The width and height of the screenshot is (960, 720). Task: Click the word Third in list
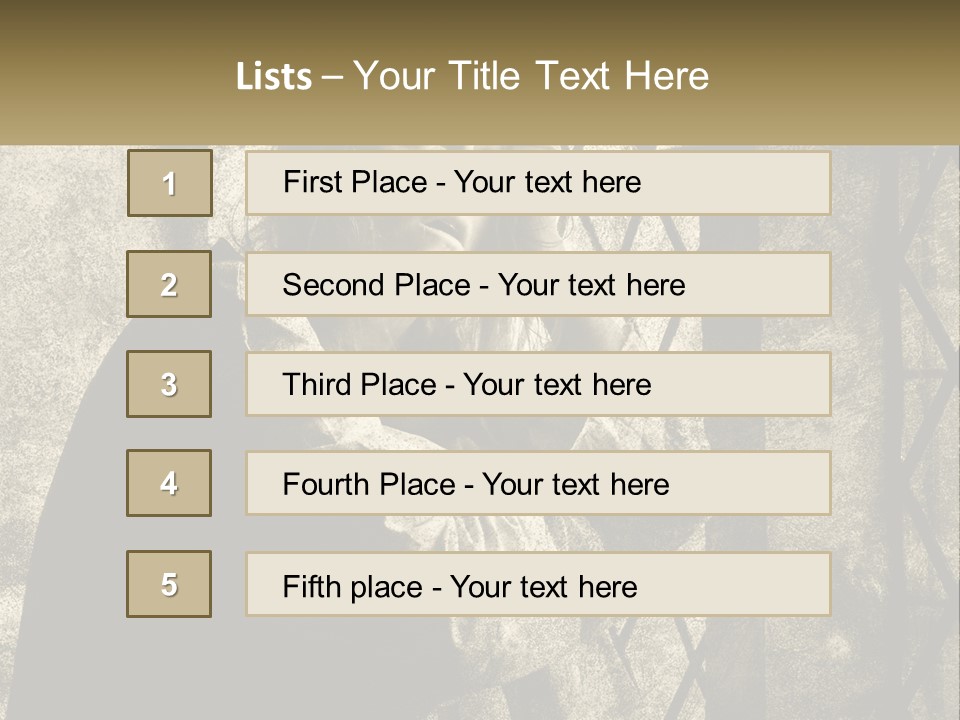pyautogui.click(x=315, y=385)
